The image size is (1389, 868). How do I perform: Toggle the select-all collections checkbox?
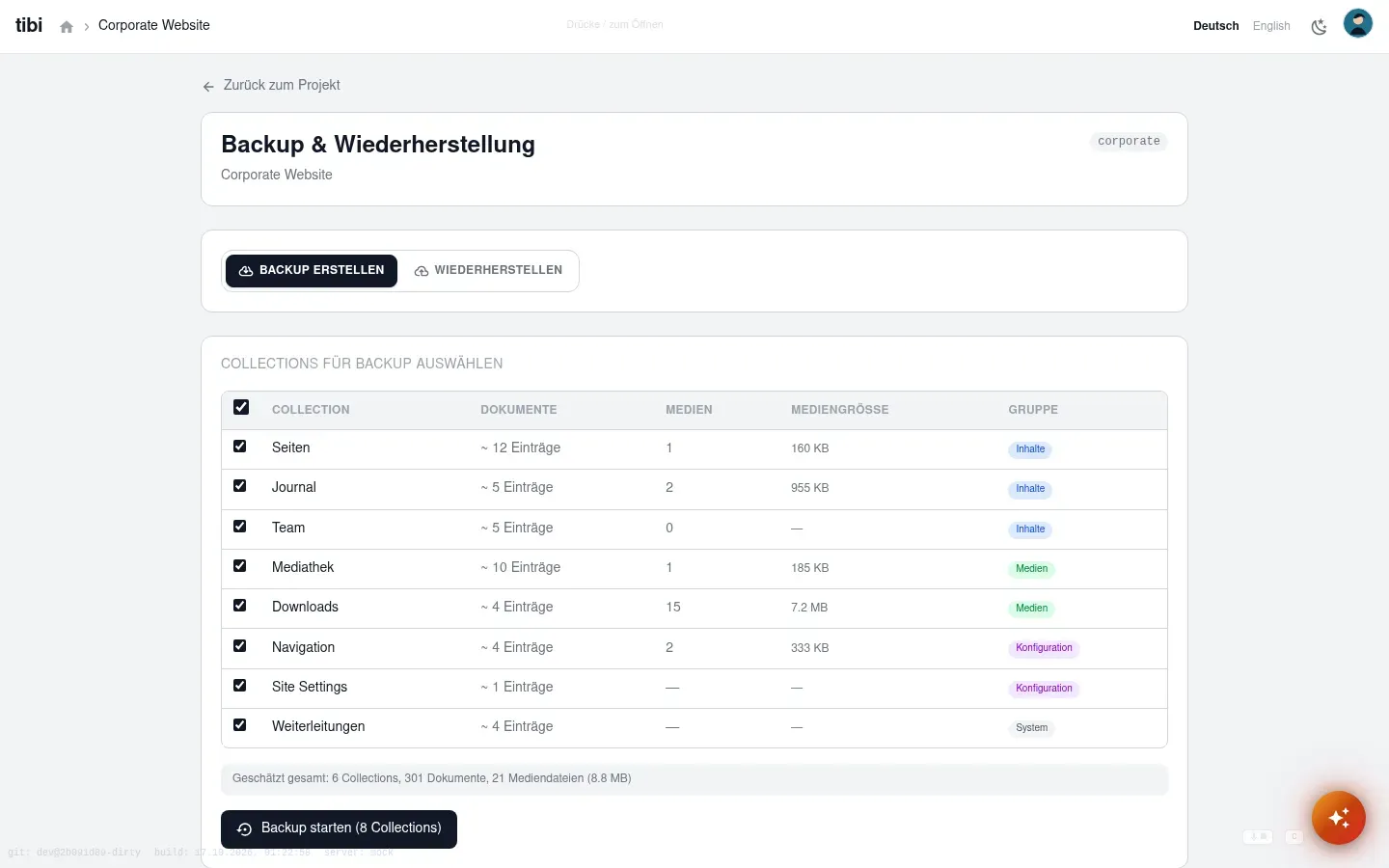tap(241, 407)
